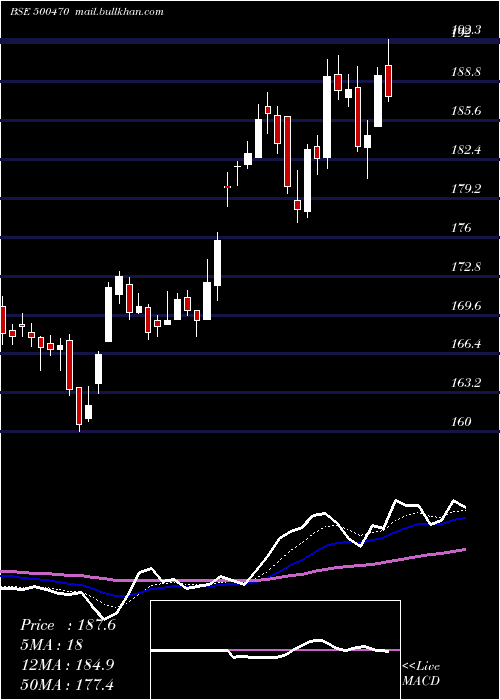Click the 'mail.bullkhan.com' header text
The height and width of the screenshot is (700, 500).
120,12
